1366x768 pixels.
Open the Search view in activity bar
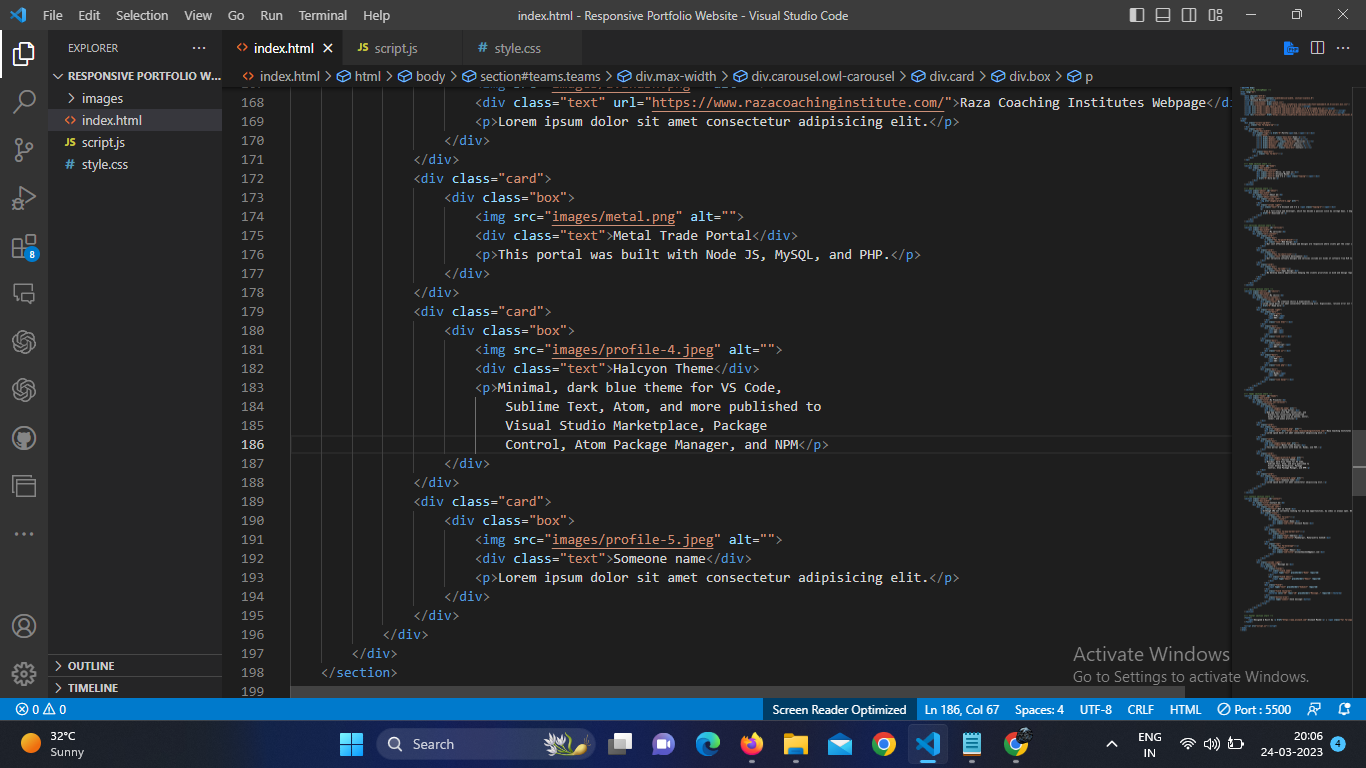coord(24,101)
